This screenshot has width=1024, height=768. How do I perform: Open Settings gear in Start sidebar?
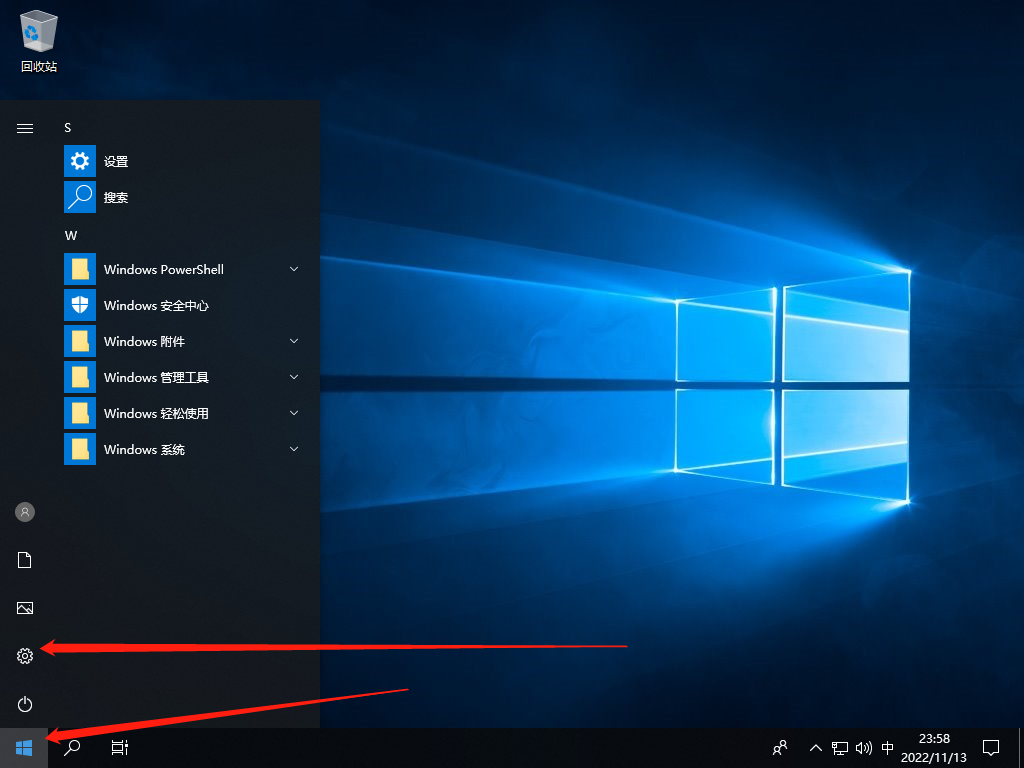coord(25,656)
